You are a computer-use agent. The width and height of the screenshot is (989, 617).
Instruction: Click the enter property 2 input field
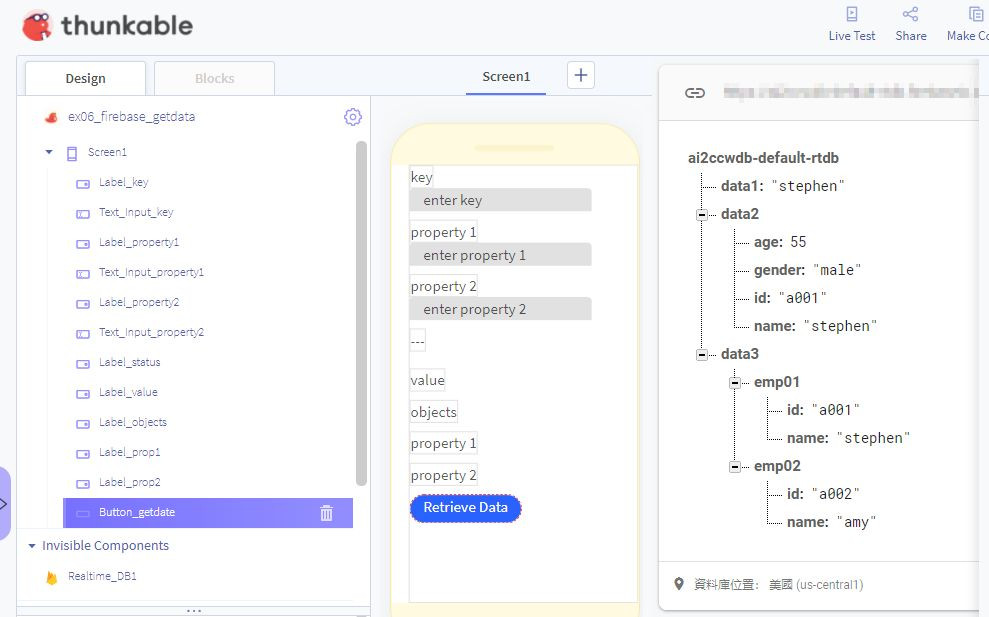coord(501,309)
